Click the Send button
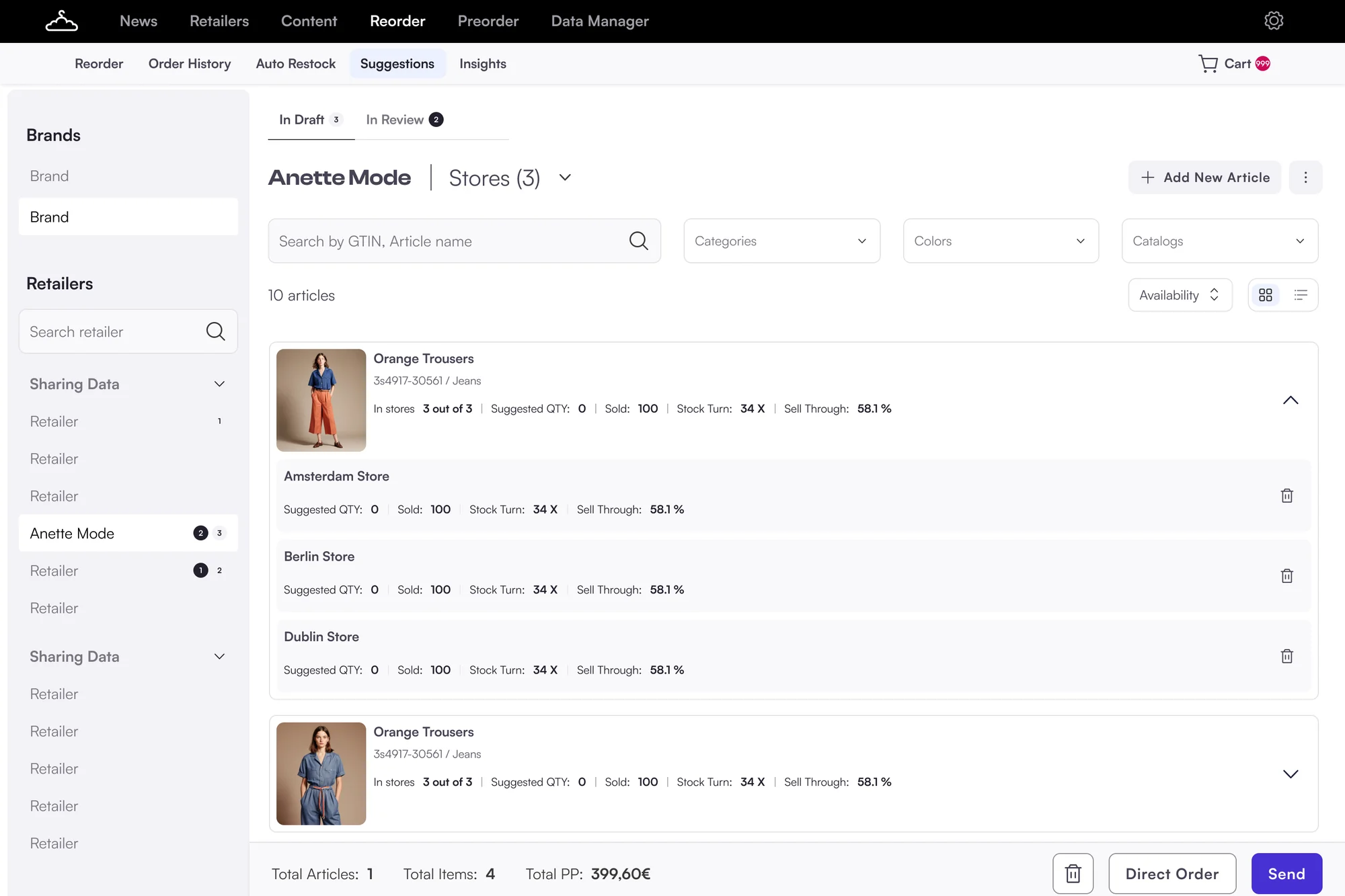Image resolution: width=1345 pixels, height=896 pixels. click(1286, 874)
